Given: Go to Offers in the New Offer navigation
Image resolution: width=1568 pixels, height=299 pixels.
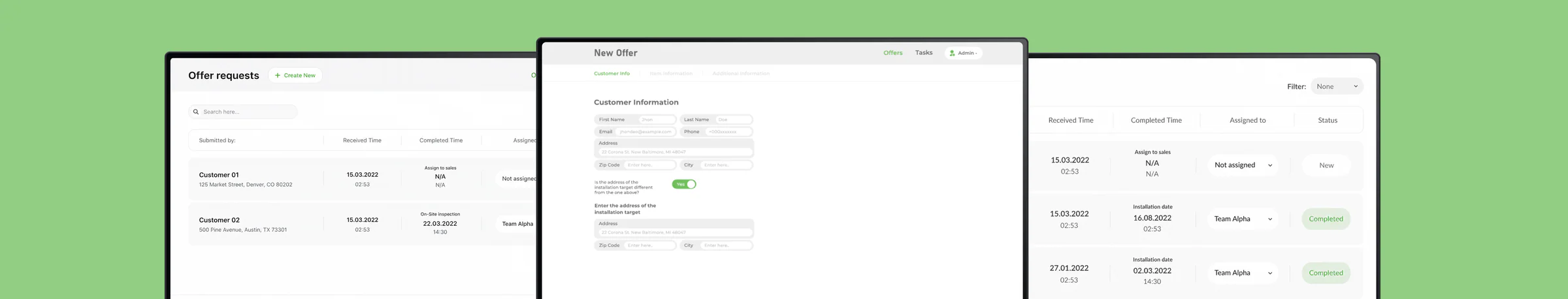Looking at the screenshot, I should click(x=893, y=53).
